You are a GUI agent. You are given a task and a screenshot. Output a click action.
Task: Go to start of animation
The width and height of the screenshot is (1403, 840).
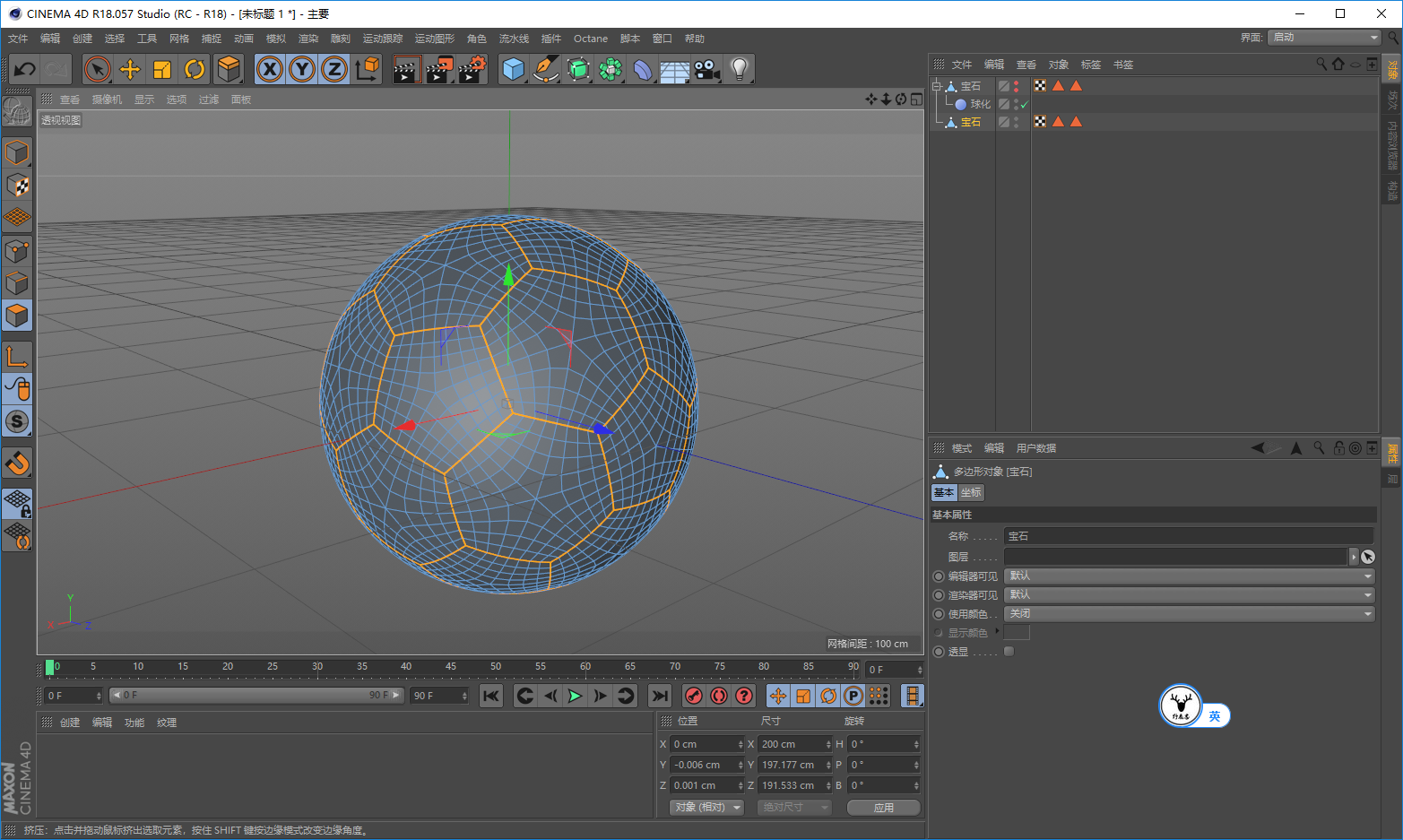(x=491, y=696)
